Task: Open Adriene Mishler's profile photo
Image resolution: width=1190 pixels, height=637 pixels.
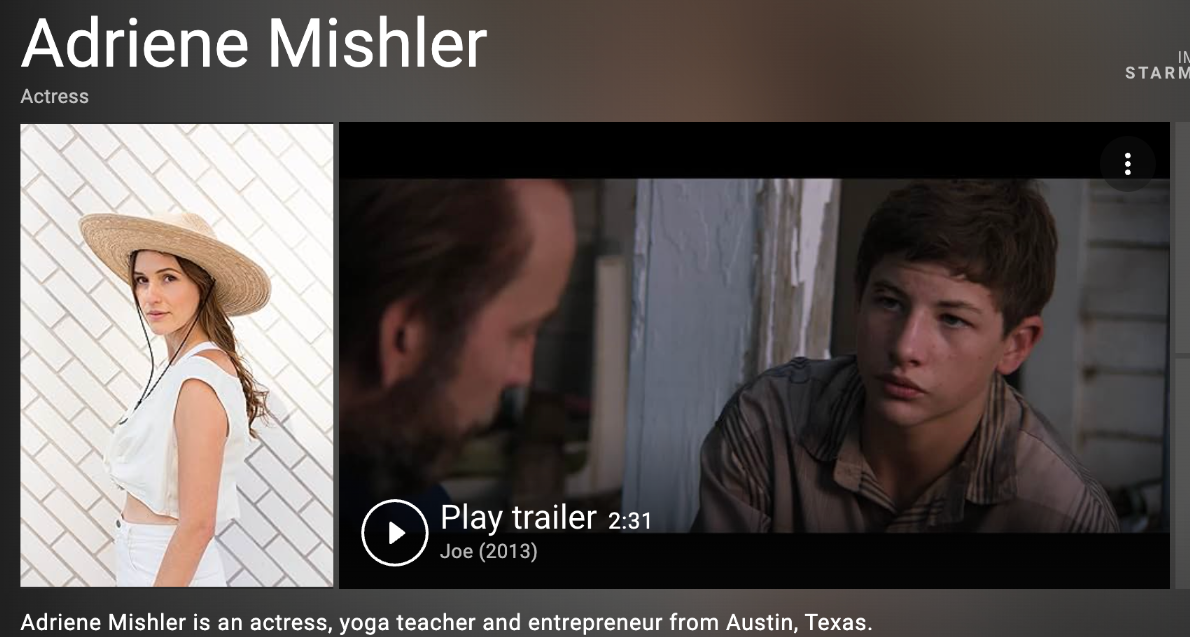Action: pos(176,355)
